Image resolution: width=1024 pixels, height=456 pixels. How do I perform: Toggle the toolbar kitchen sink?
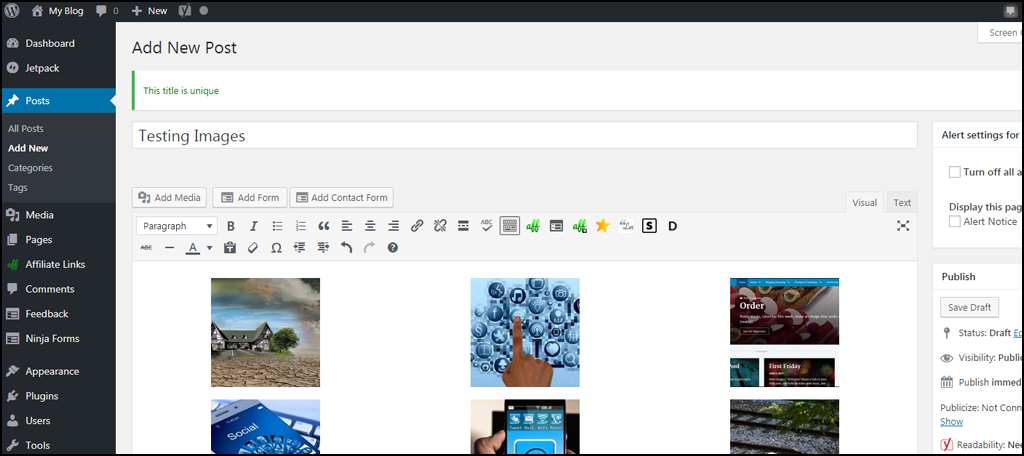pyautogui.click(x=509, y=226)
